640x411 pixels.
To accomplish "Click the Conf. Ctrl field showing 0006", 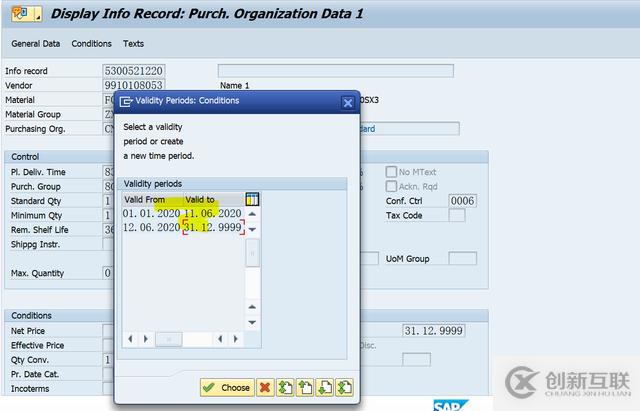I will (x=462, y=201).
